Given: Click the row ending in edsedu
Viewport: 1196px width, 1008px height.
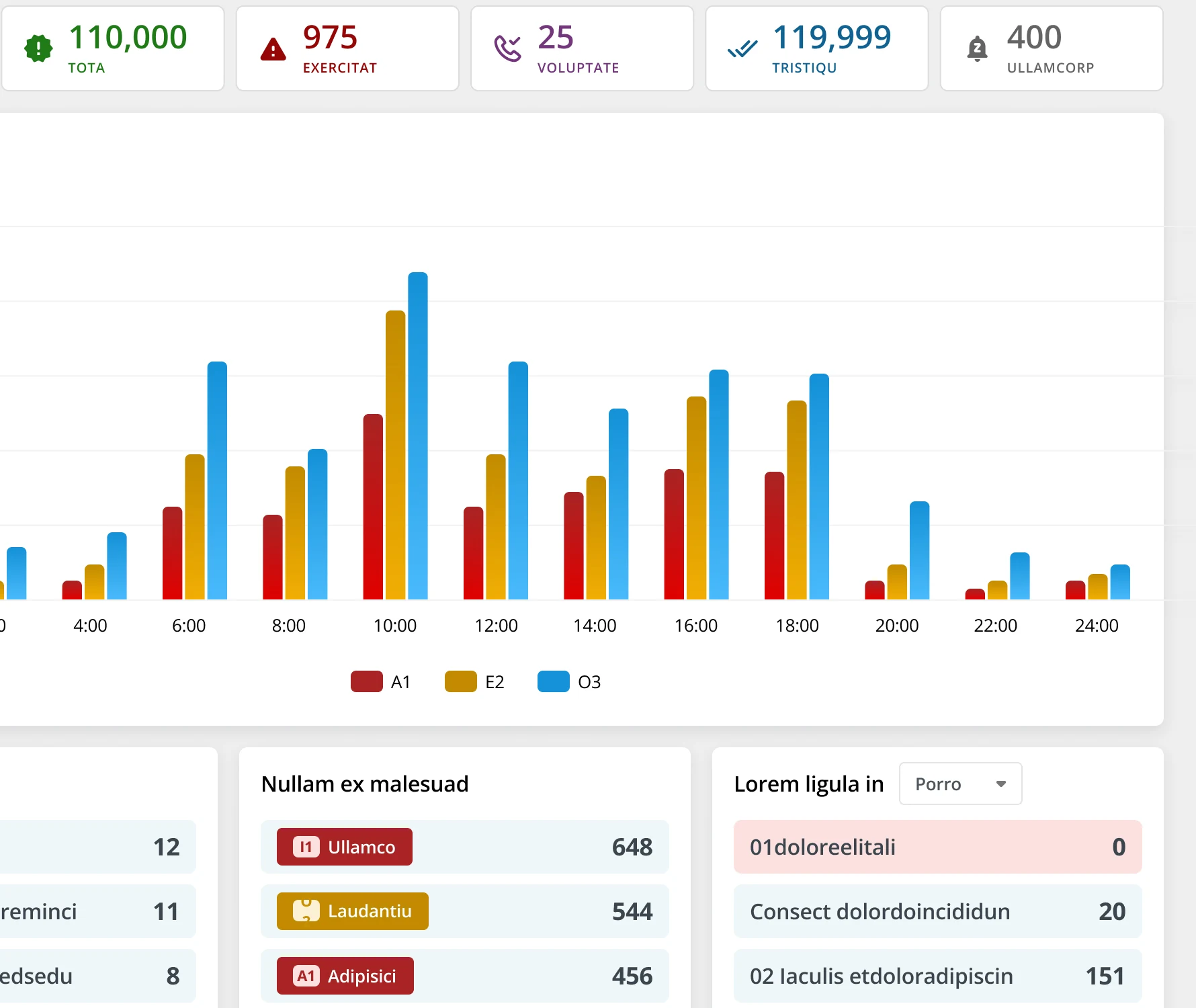Looking at the screenshot, I should [98, 976].
